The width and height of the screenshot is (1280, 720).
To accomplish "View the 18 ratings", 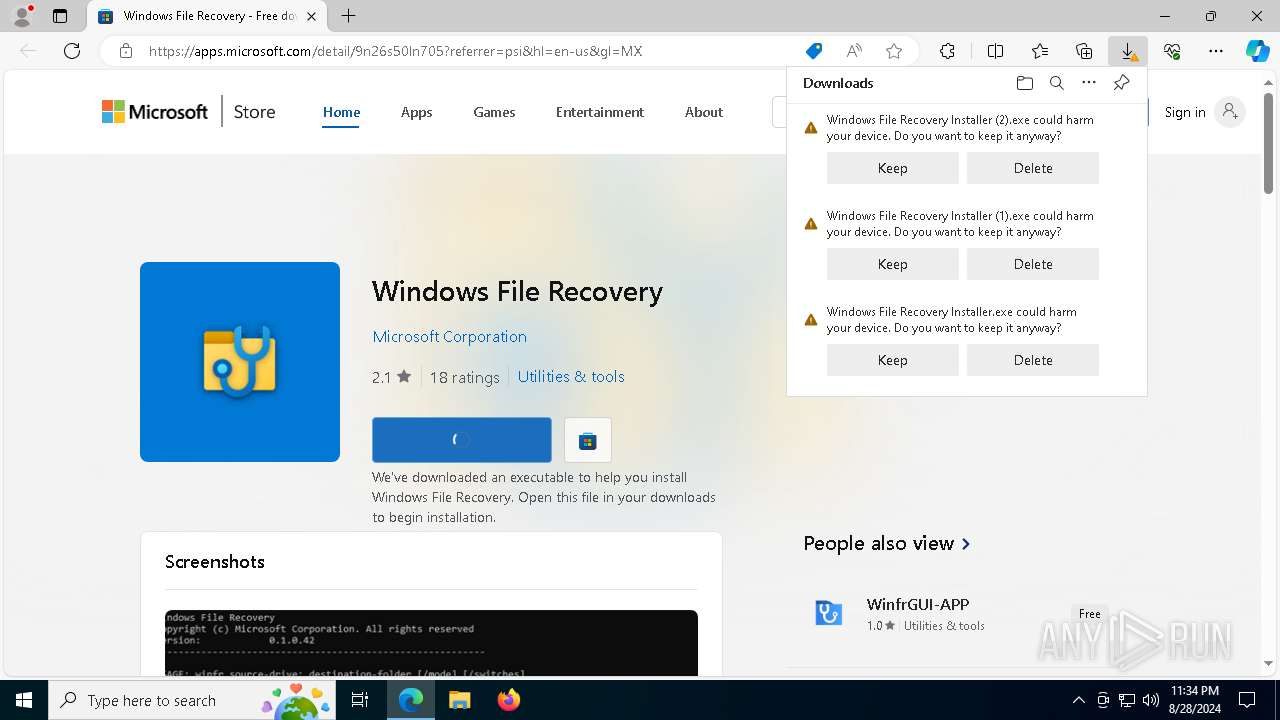I will 464,378.
